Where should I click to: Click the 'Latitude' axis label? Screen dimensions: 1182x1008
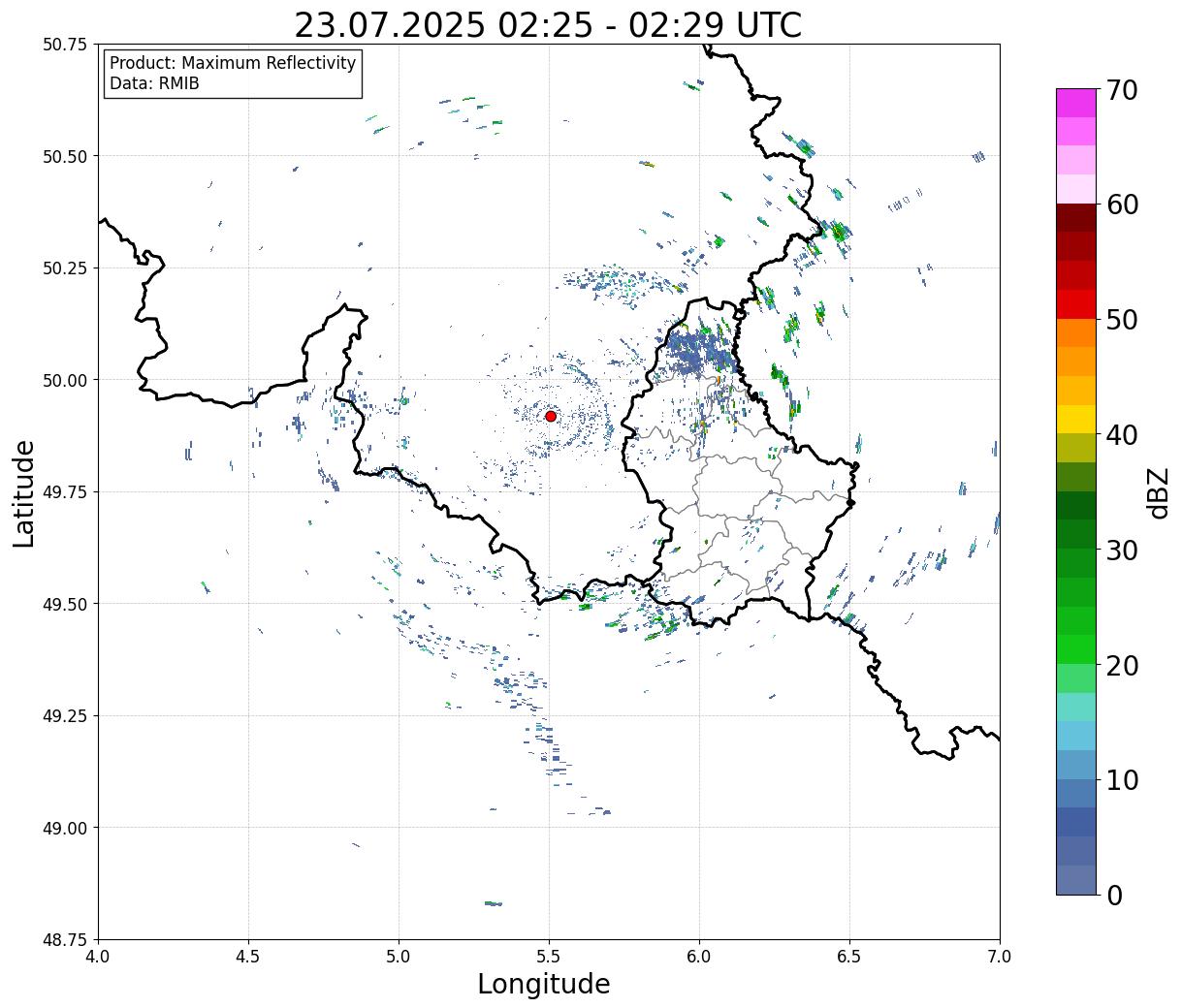(24, 493)
